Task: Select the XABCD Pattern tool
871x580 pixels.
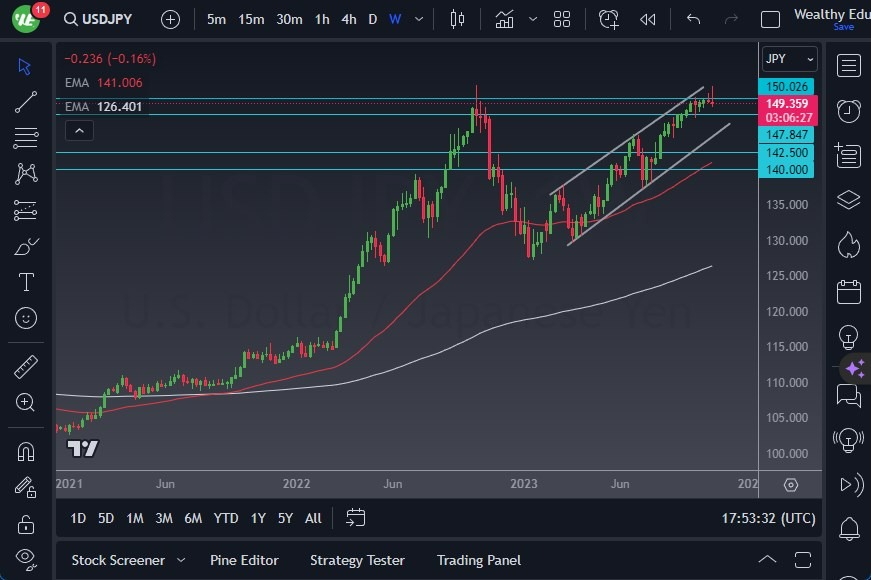Action: tap(25, 174)
